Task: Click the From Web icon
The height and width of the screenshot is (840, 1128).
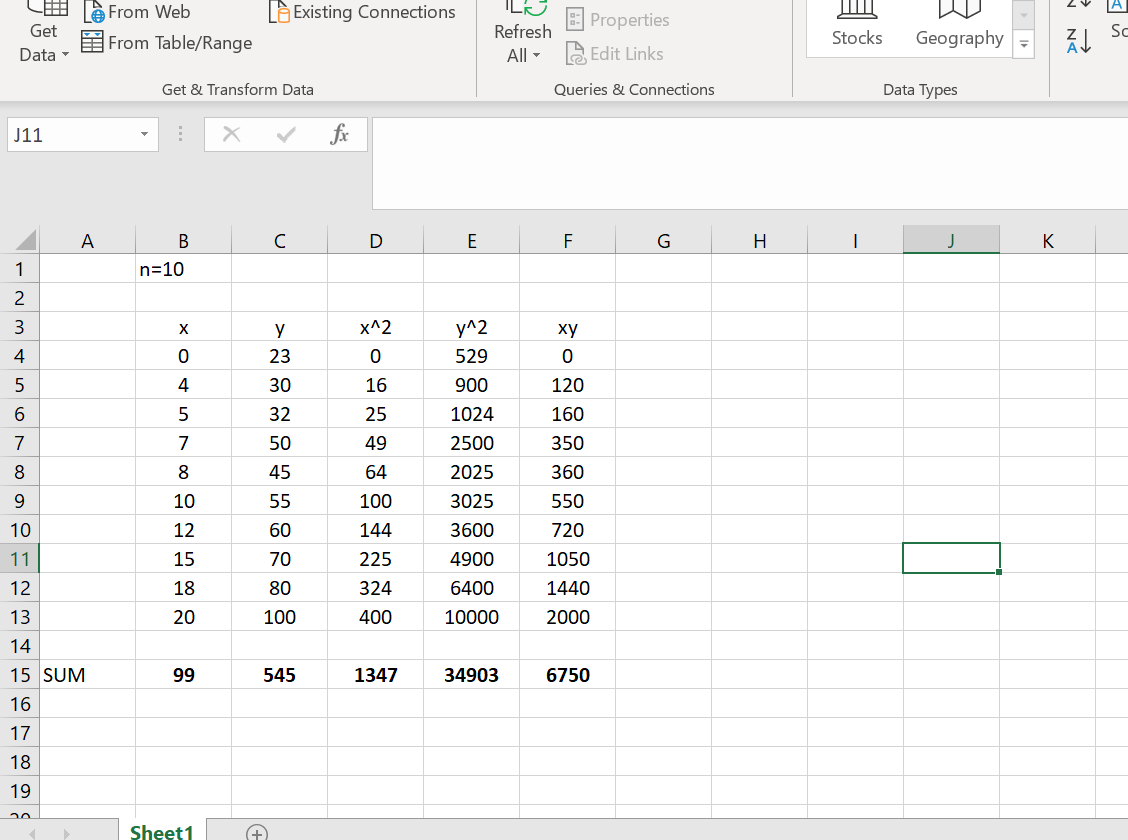Action: point(94,12)
